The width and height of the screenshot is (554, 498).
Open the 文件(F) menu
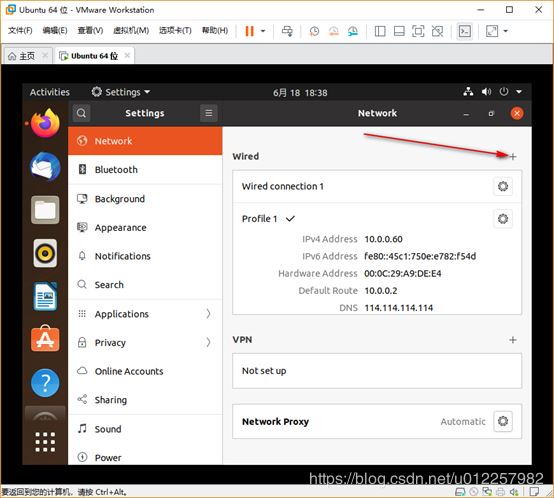coord(20,30)
